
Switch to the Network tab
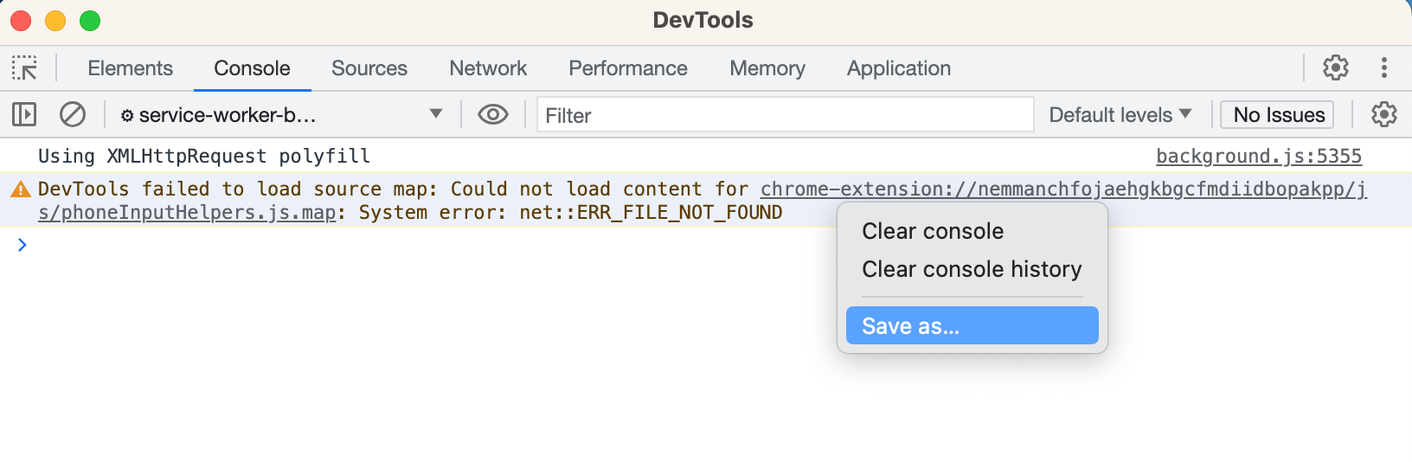point(488,69)
